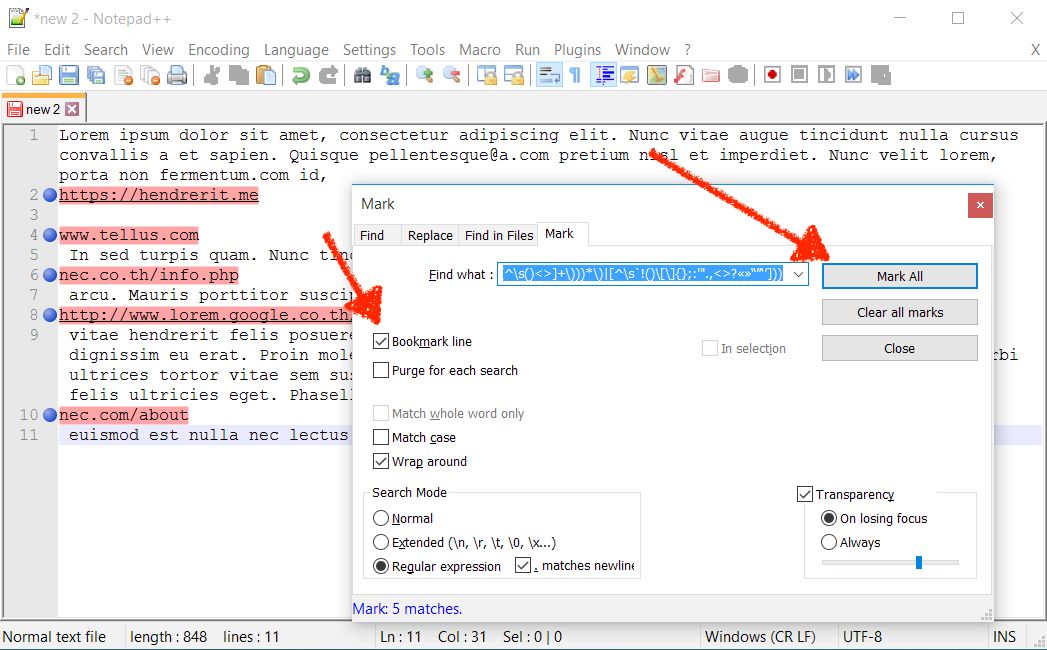This screenshot has height=650, width=1047.
Task: Toggle the Word wrap toolbar icon
Action: 549,75
